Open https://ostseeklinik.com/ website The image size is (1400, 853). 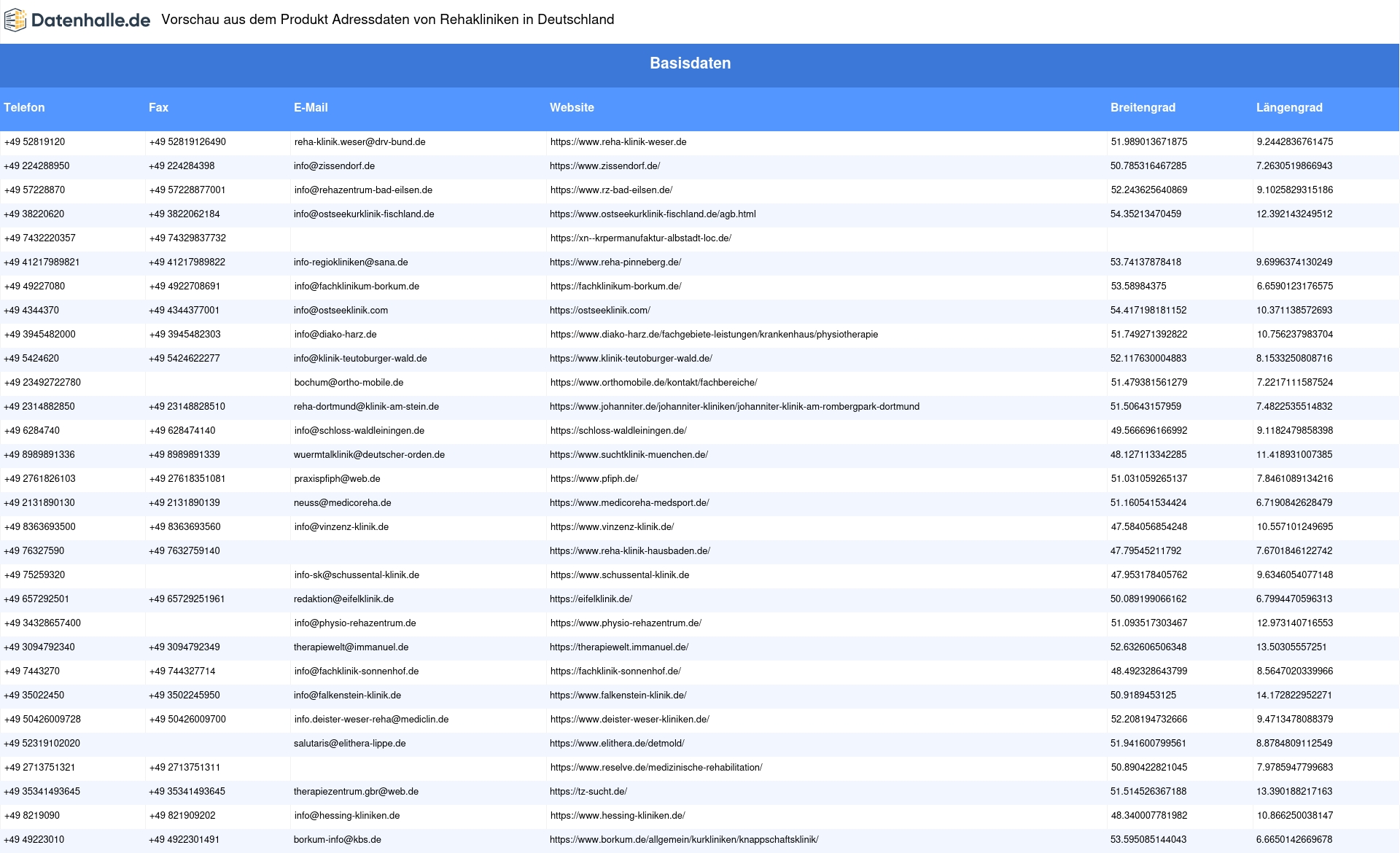click(x=600, y=311)
